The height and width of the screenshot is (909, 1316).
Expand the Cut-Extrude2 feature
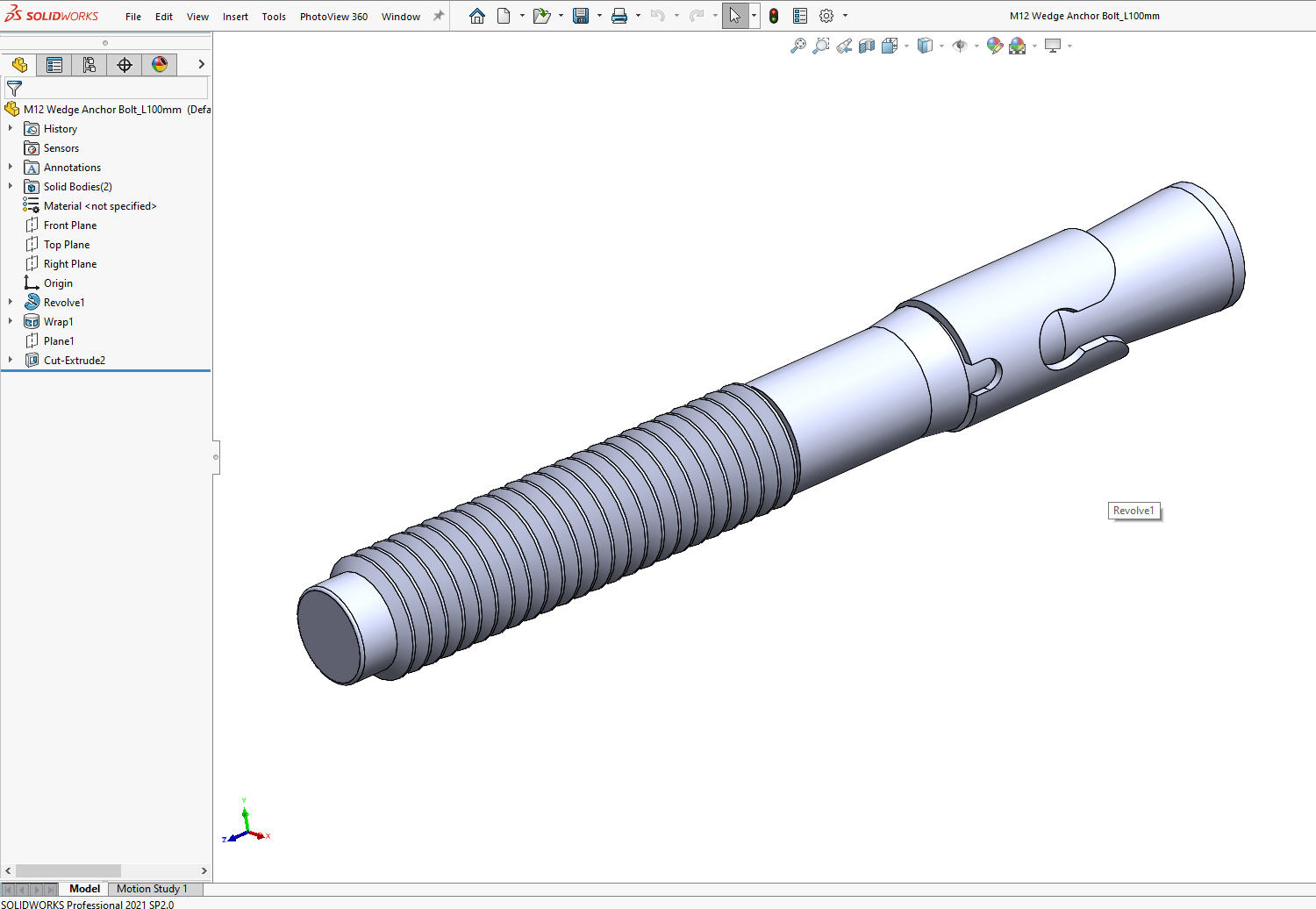coord(11,360)
